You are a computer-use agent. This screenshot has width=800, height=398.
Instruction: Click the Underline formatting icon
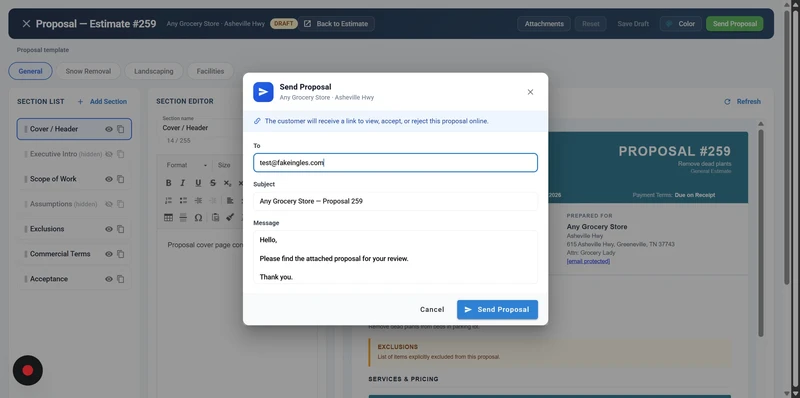pyautogui.click(x=198, y=183)
